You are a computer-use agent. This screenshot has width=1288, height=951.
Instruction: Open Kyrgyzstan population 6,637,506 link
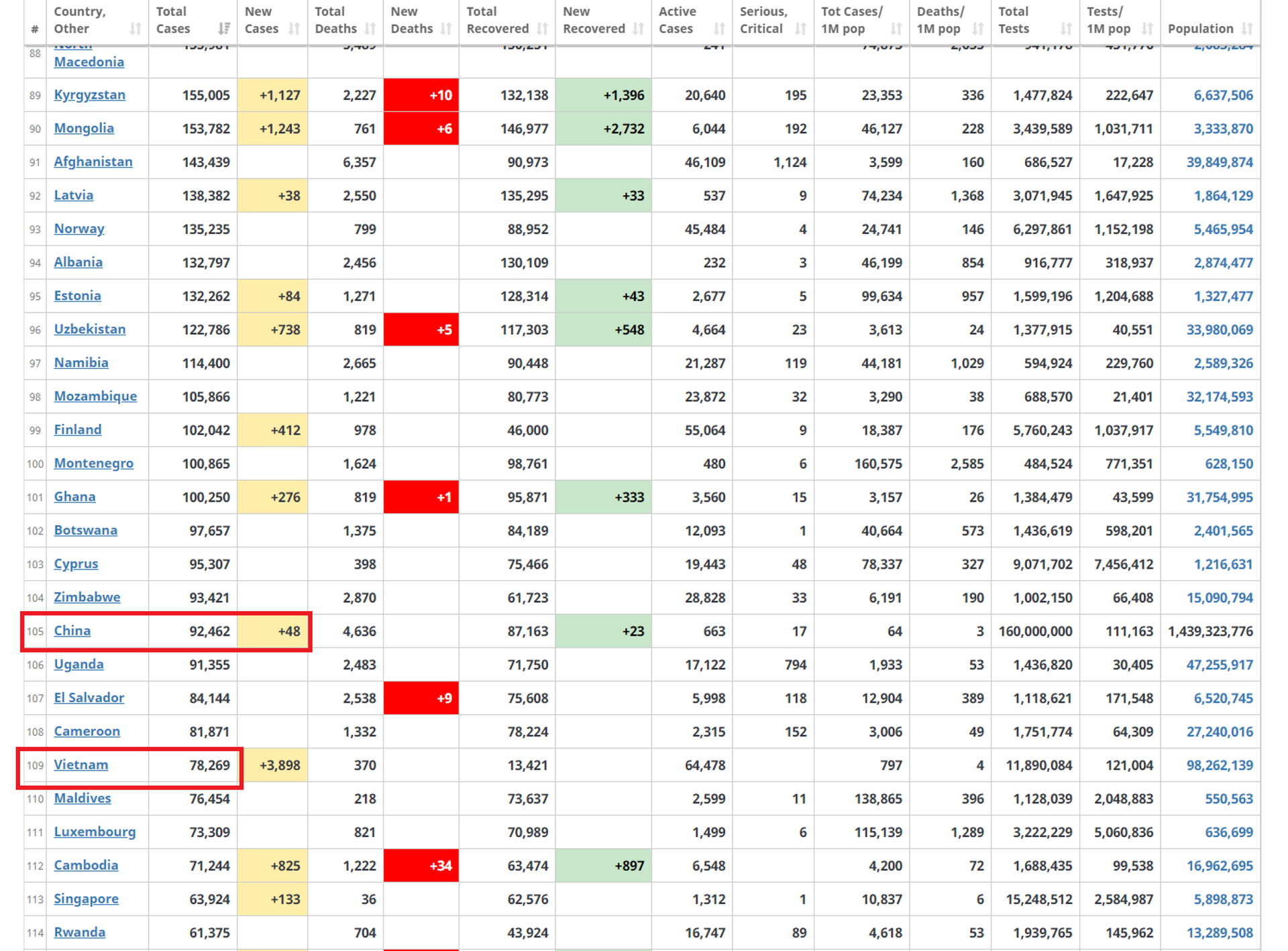pos(1223,95)
